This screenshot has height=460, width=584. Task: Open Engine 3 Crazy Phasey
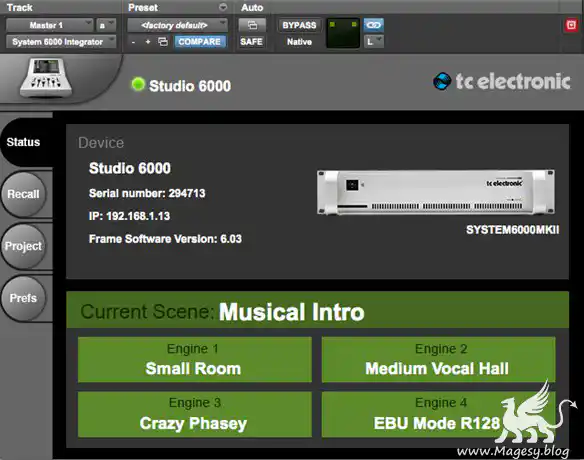click(194, 414)
